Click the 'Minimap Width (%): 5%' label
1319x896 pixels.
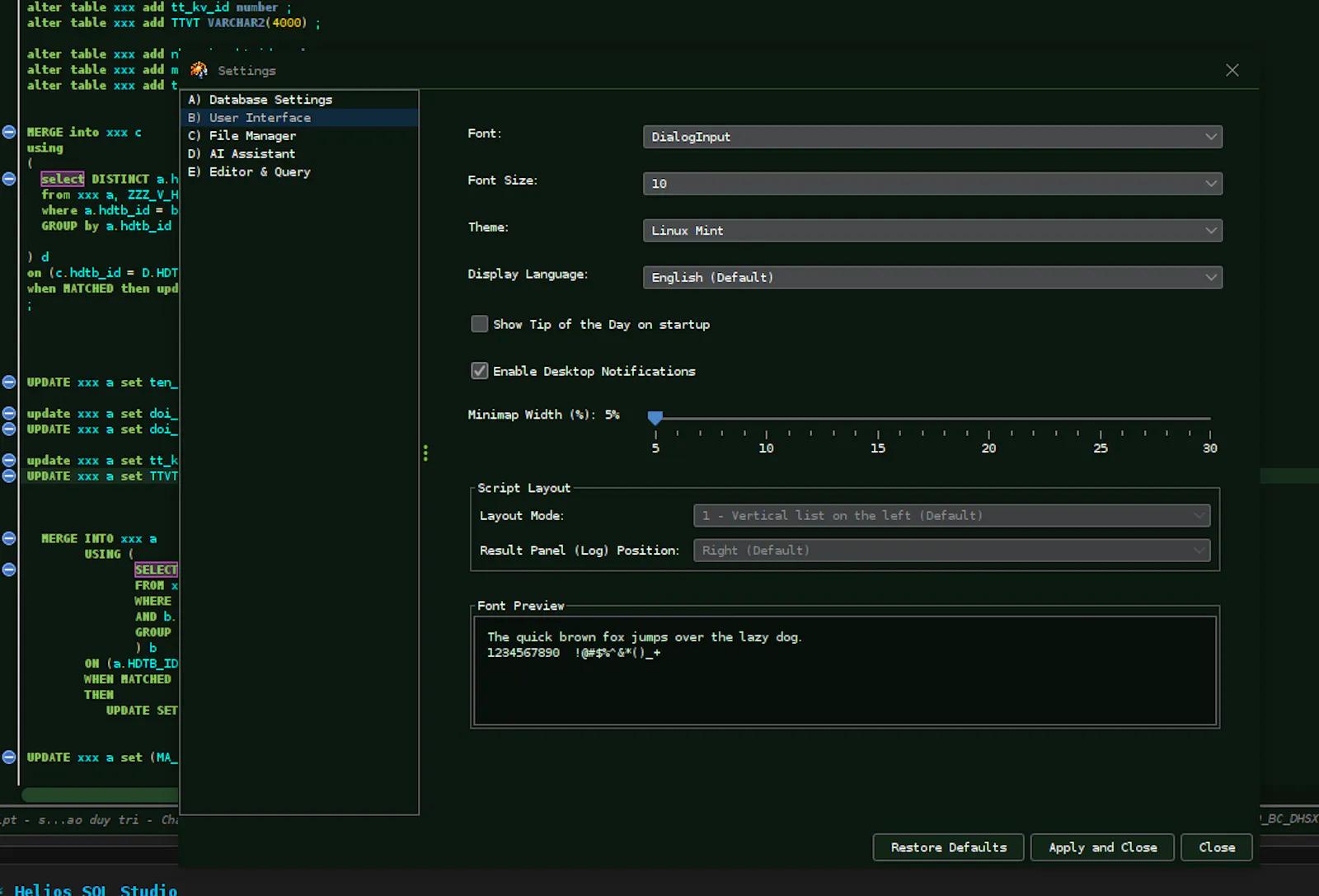pyautogui.click(x=543, y=415)
